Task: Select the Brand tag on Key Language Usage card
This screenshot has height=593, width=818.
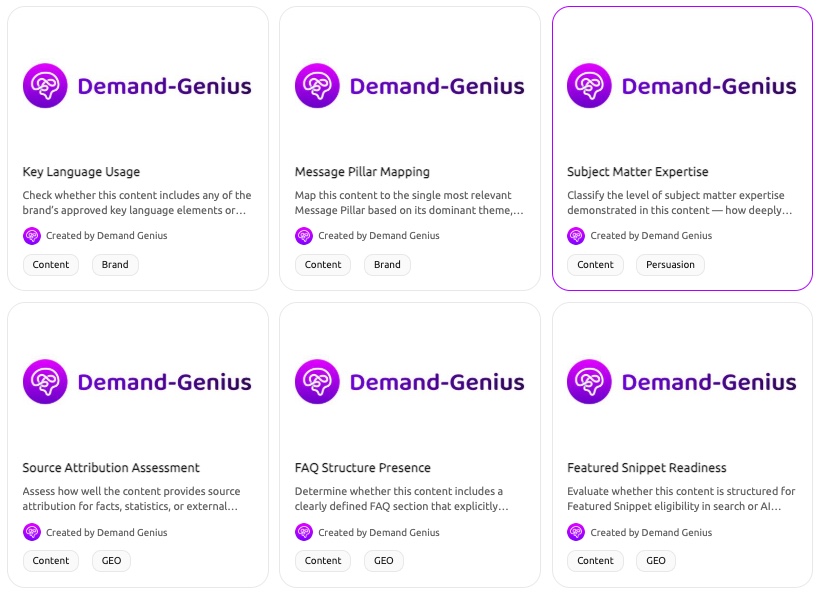Action: (115, 265)
